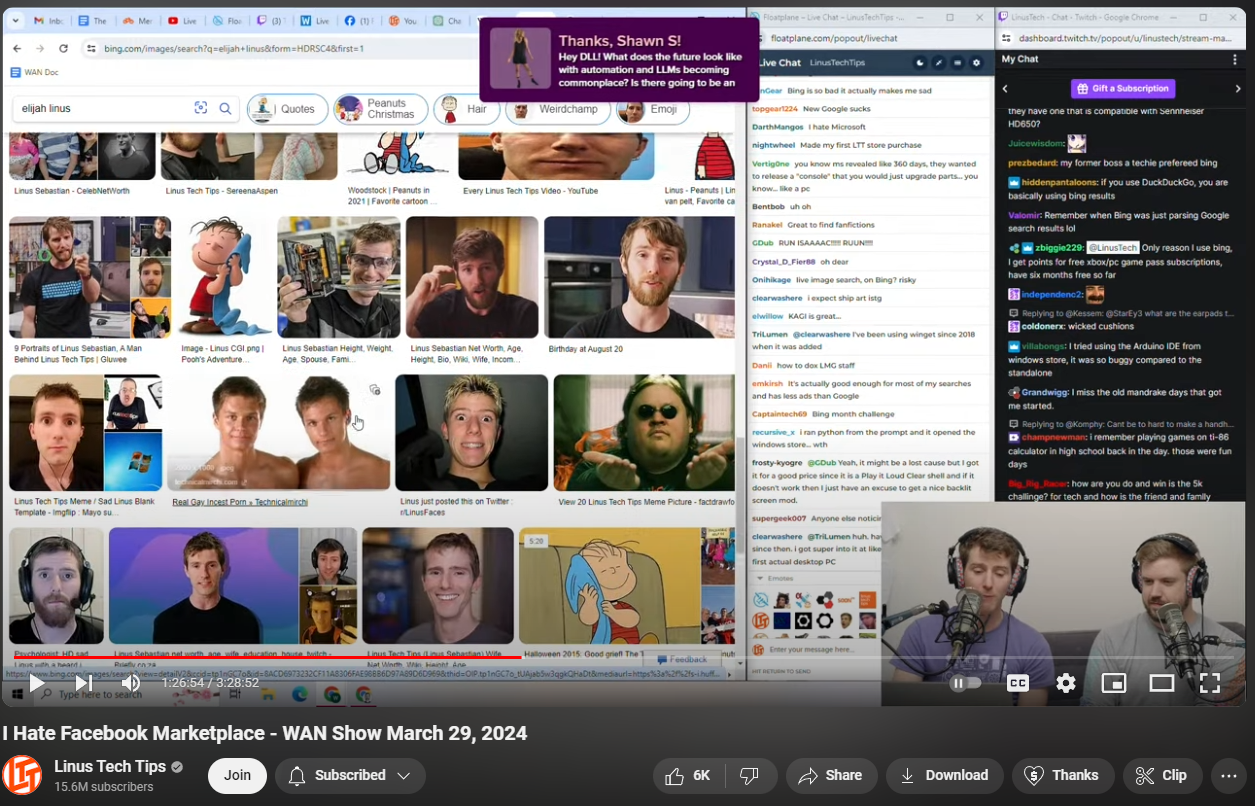Send a Thanks to the creator
The height and width of the screenshot is (806, 1255).
tap(1063, 775)
